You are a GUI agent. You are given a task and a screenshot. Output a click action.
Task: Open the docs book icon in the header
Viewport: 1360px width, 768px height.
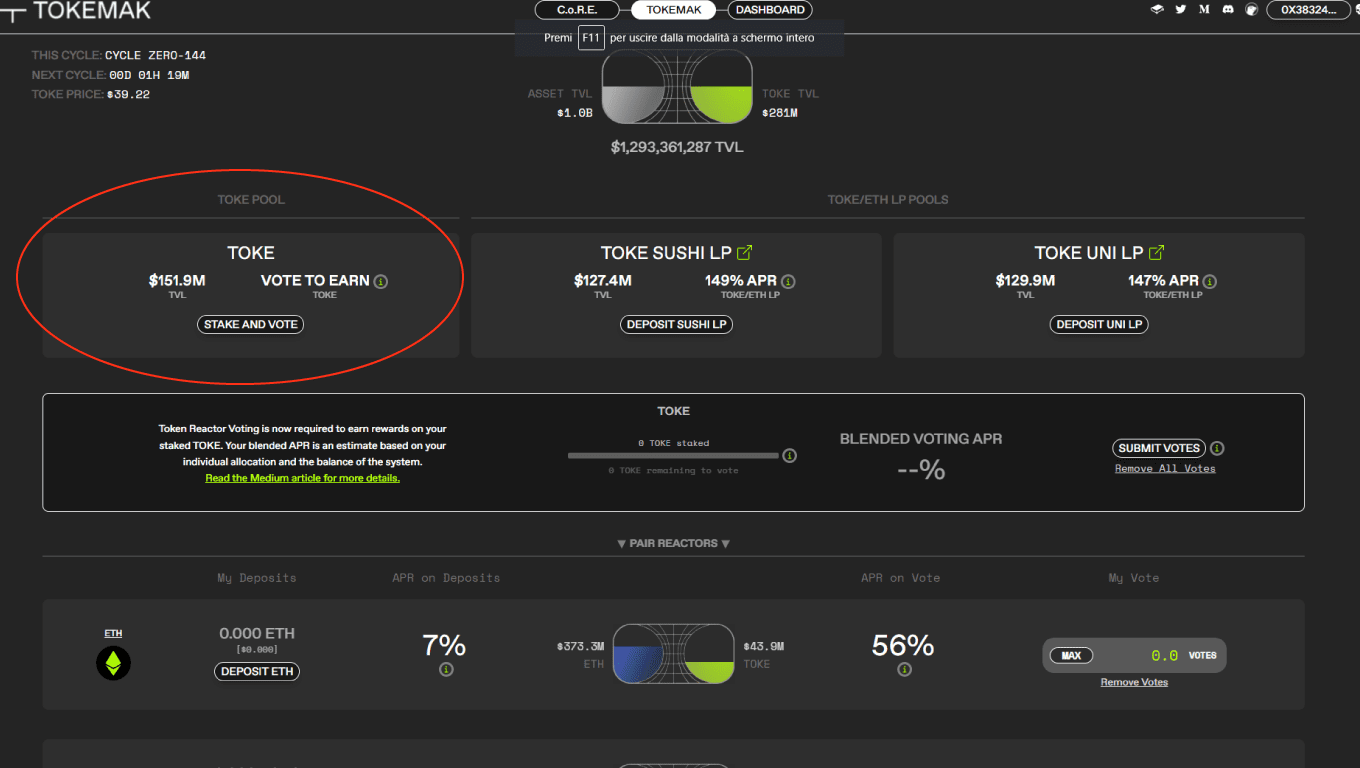click(x=1158, y=10)
